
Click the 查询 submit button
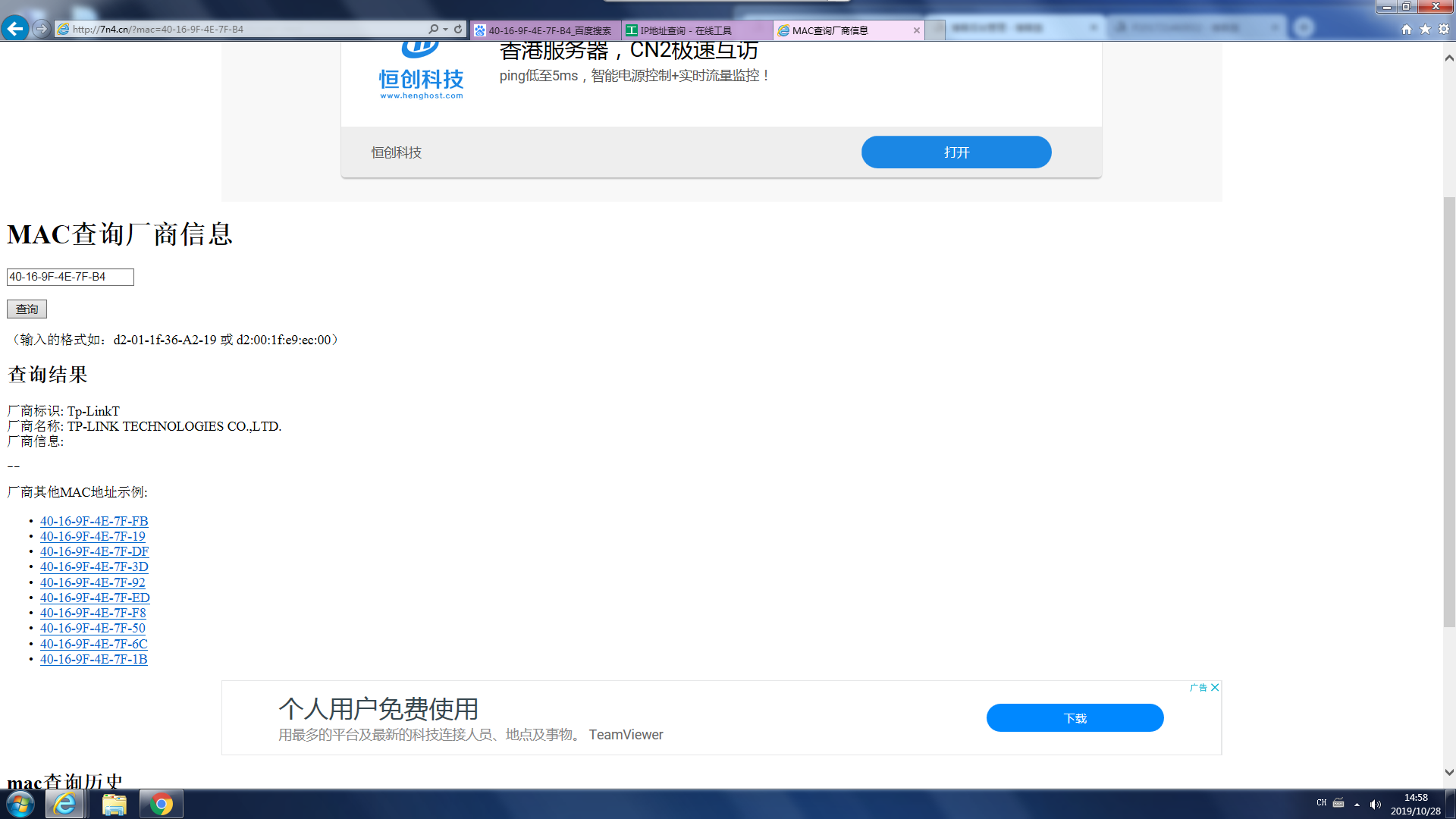tap(27, 309)
